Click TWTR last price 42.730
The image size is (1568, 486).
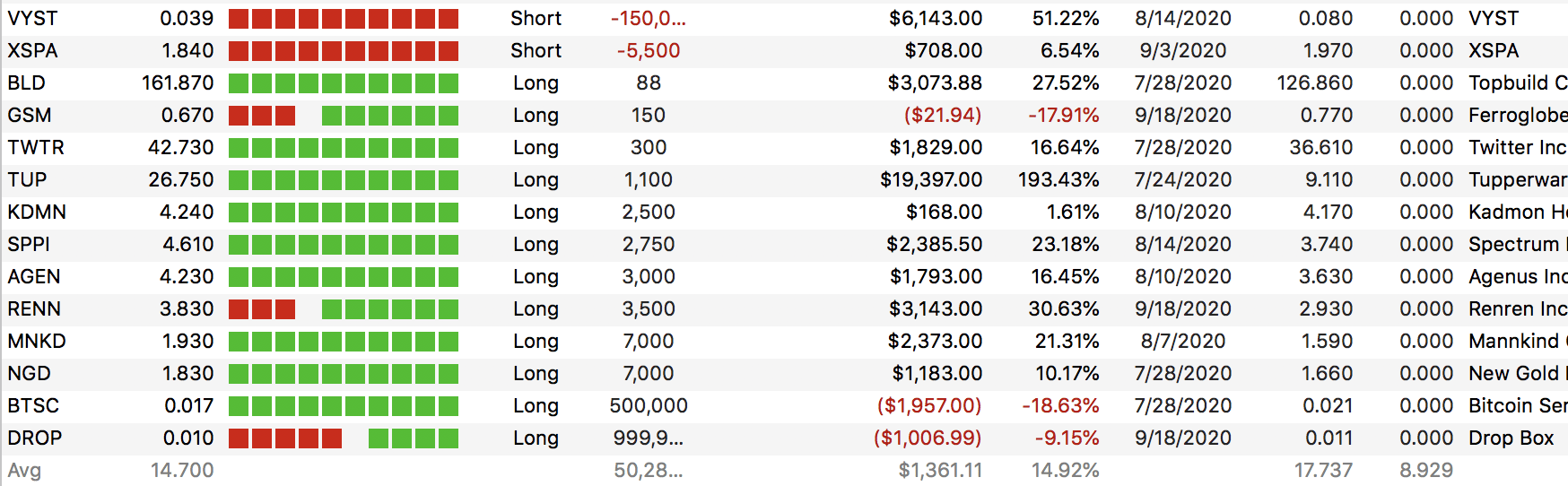(180, 148)
